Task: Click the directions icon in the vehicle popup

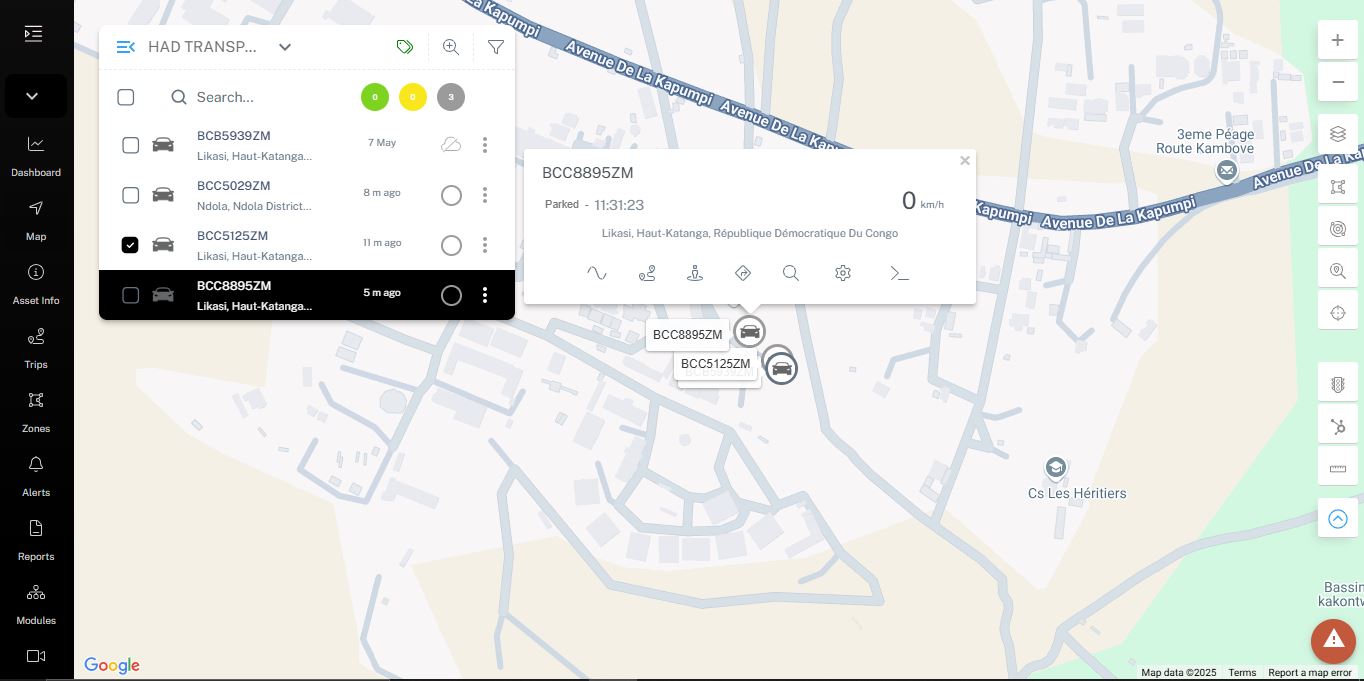Action: [x=743, y=273]
